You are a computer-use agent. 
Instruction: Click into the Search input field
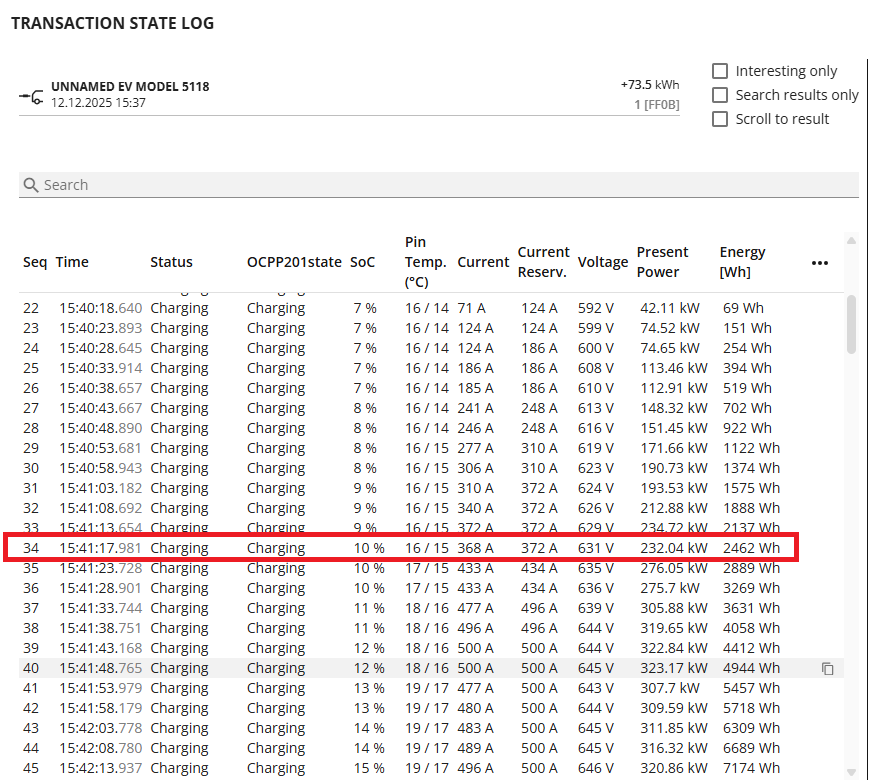[440, 185]
